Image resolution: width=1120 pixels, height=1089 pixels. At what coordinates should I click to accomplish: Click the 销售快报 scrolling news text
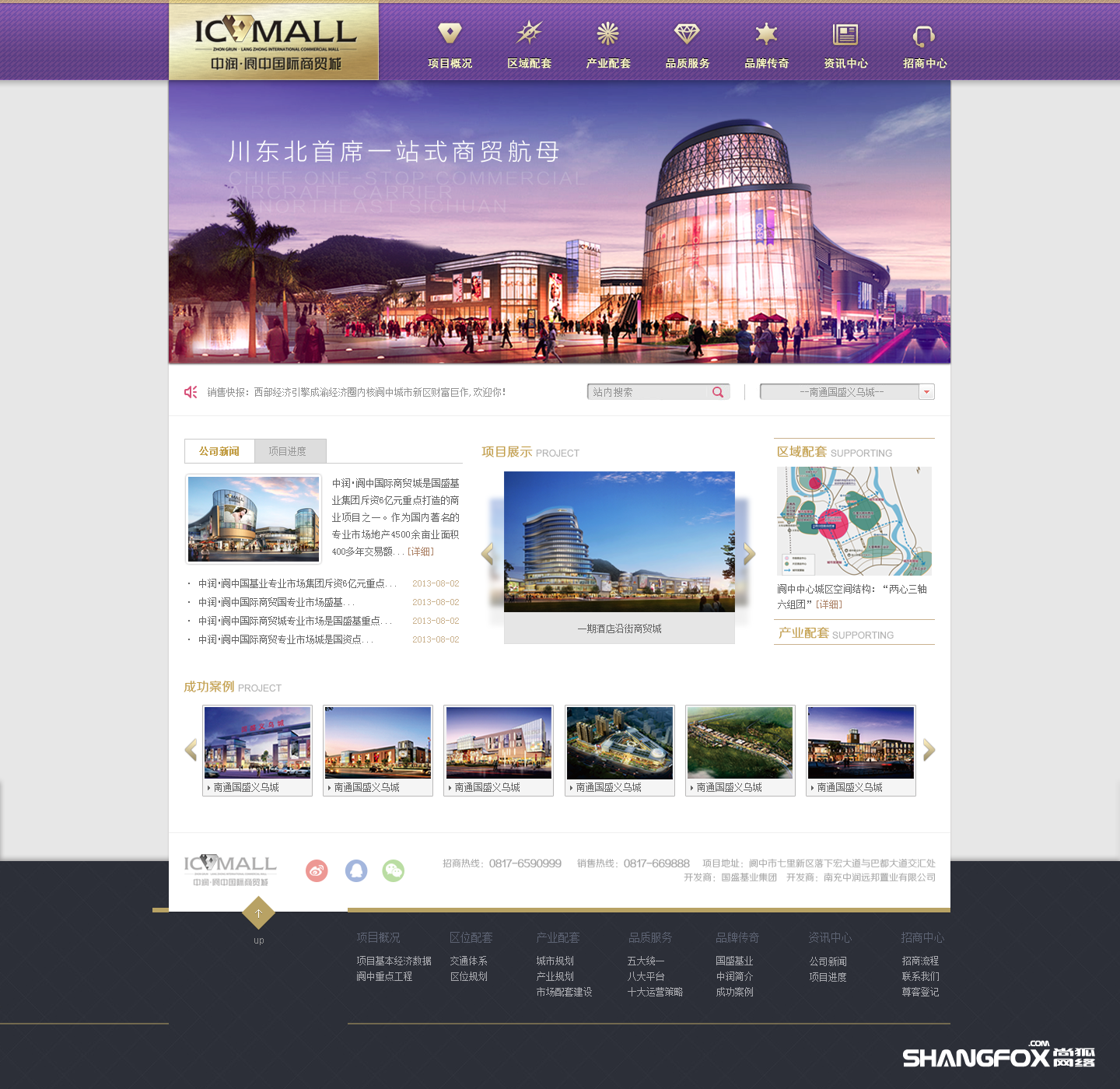click(356, 392)
